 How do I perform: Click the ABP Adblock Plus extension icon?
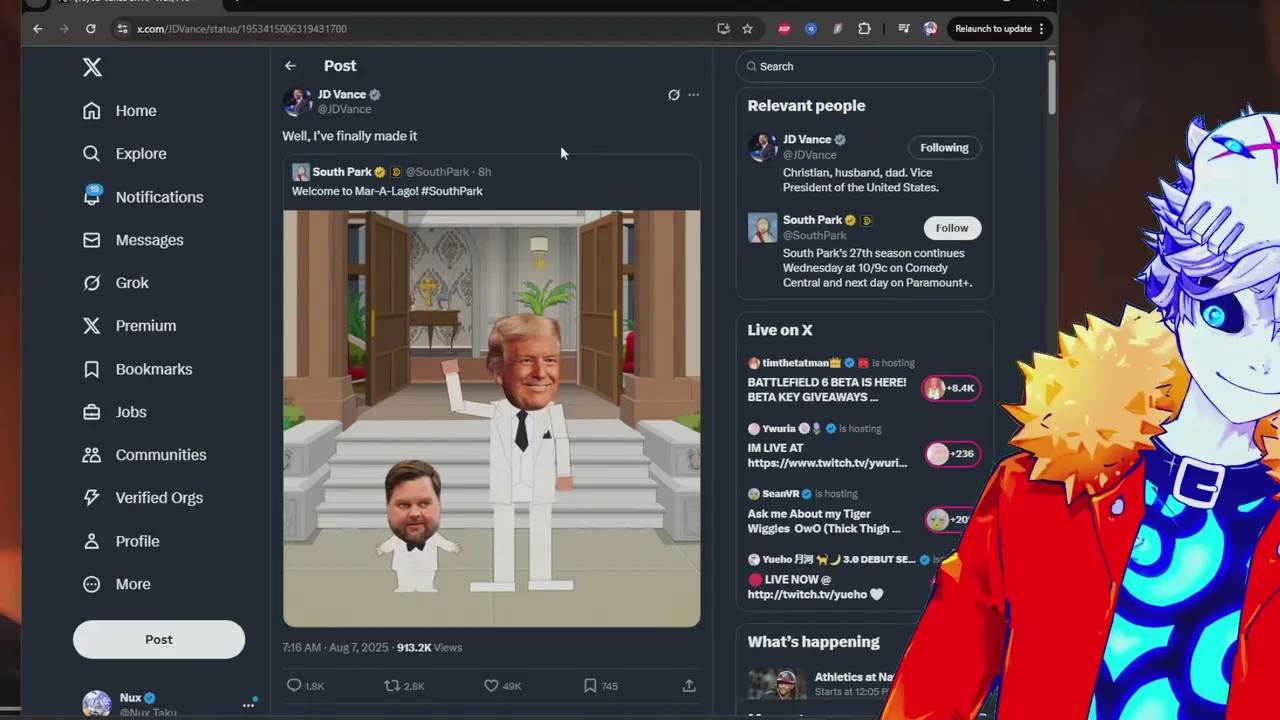click(784, 29)
